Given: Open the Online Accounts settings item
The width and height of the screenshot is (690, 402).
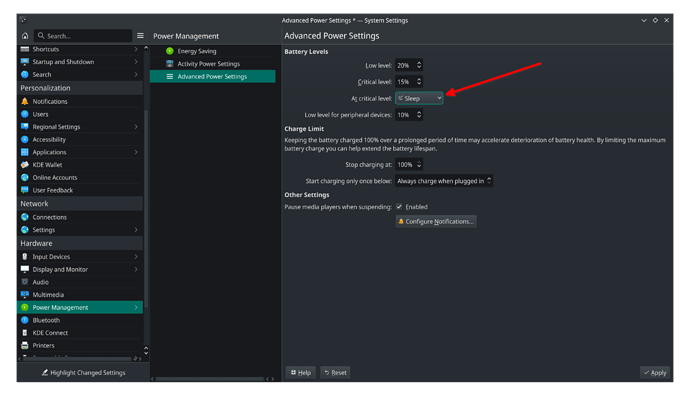Looking at the screenshot, I should pos(80,178).
